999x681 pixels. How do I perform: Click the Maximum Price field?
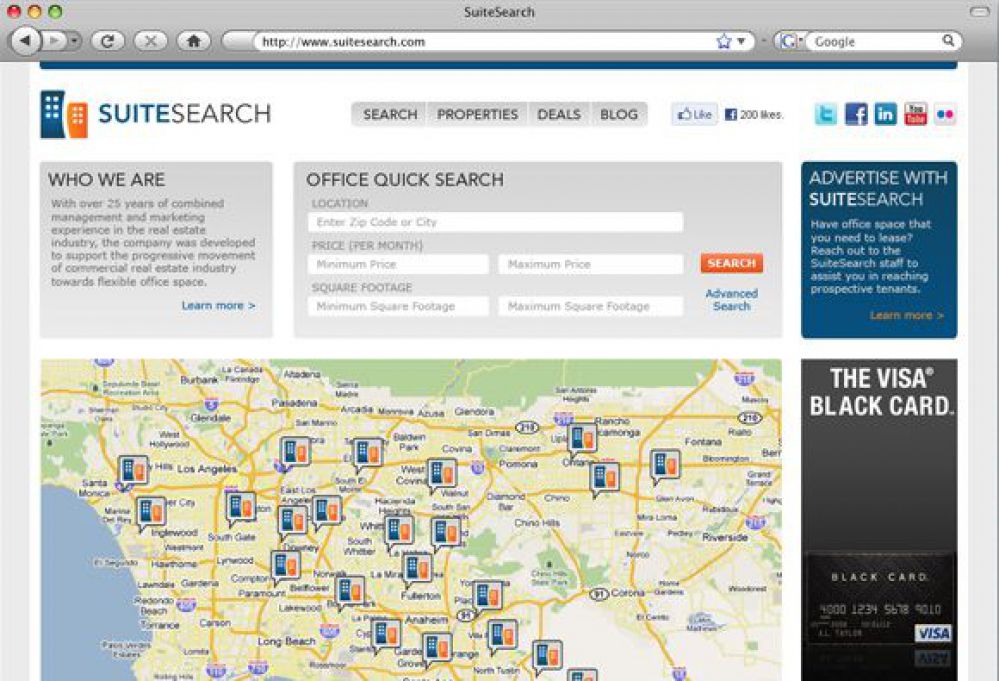coord(591,264)
